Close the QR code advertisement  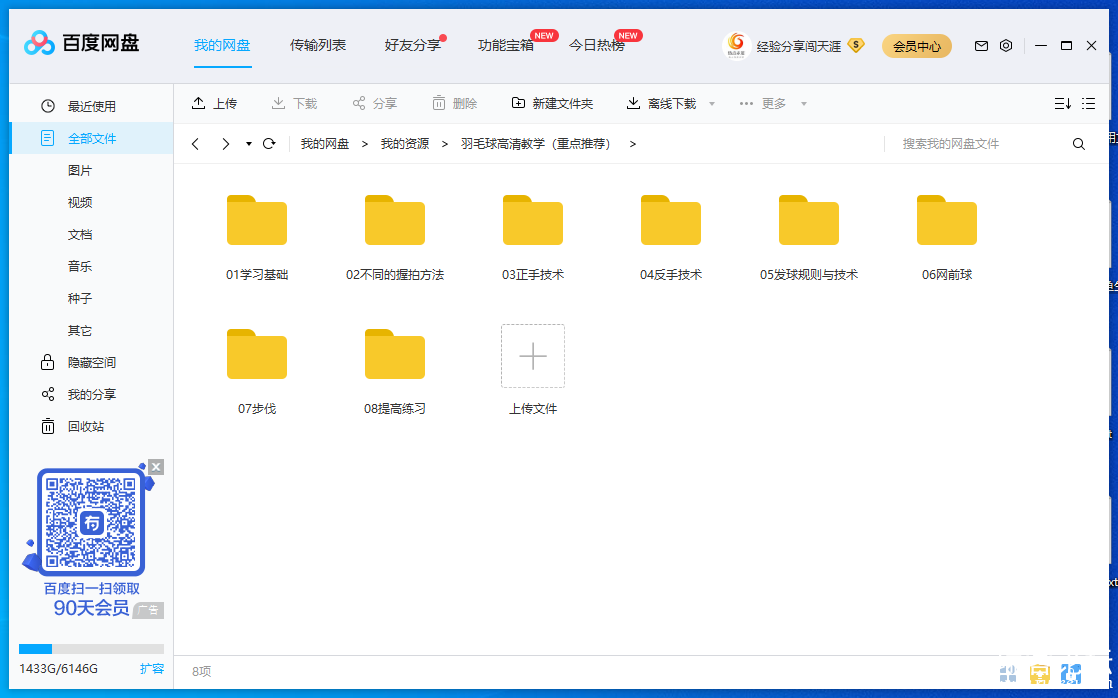156,467
